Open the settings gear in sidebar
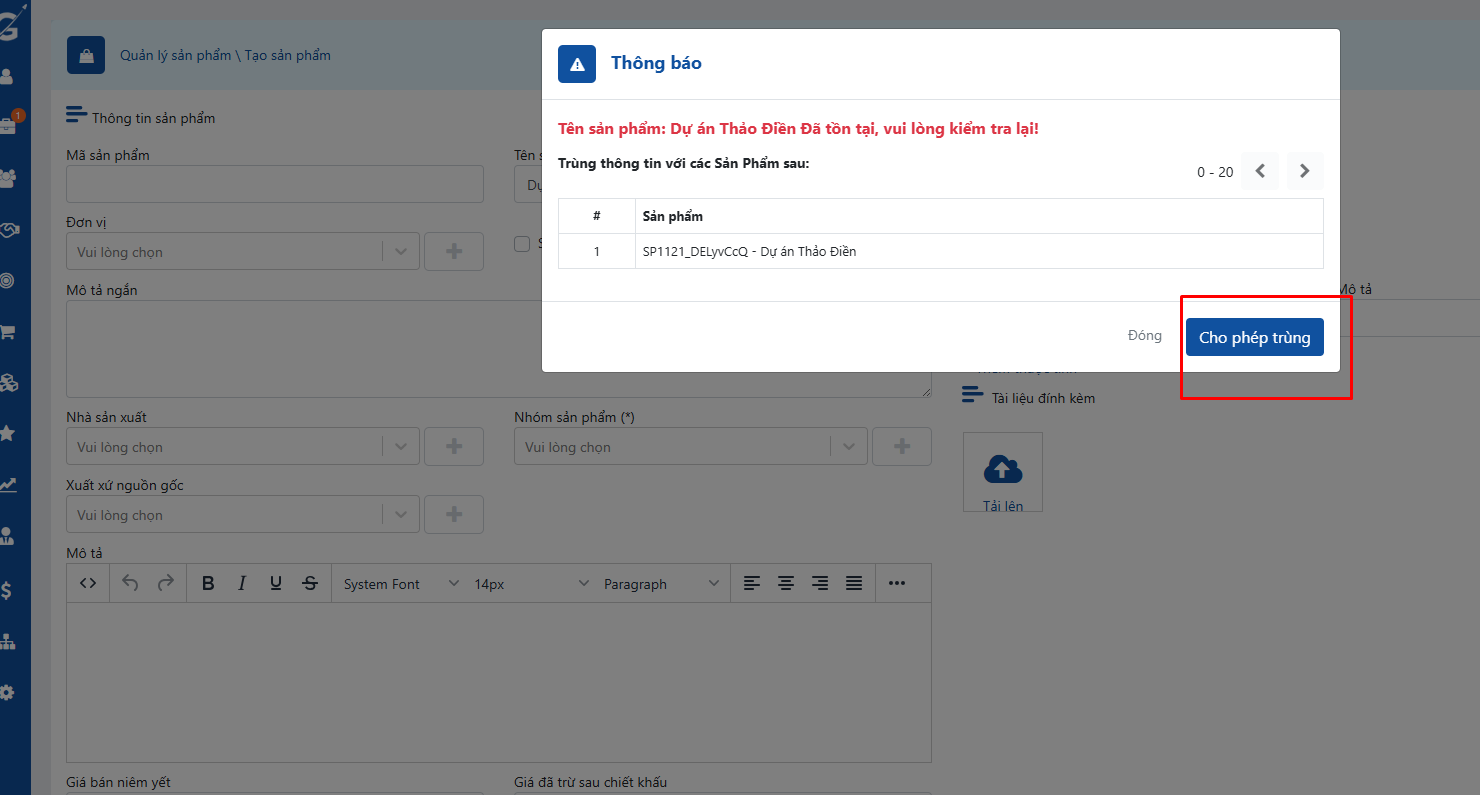 [8, 692]
